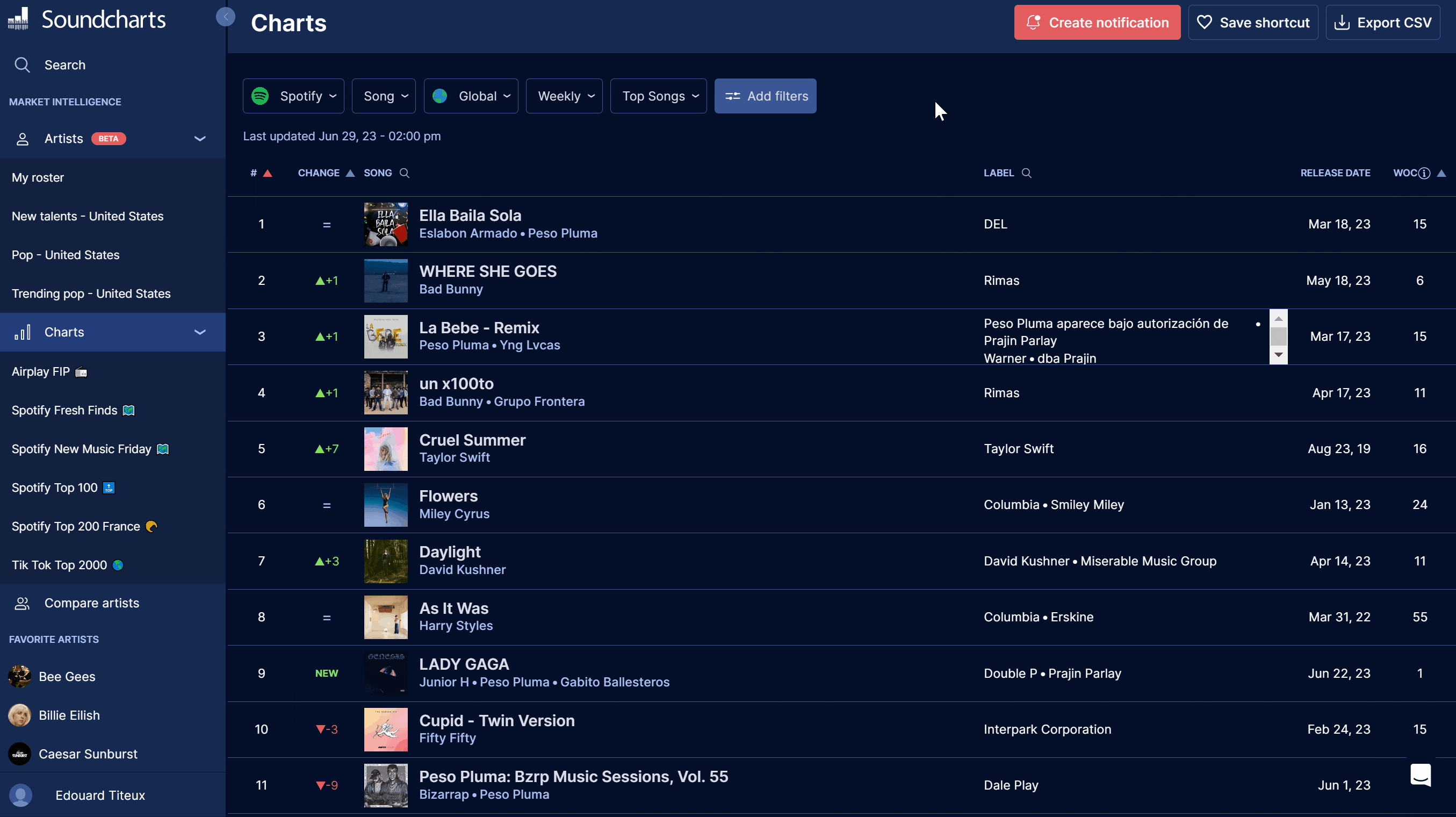Image resolution: width=1456 pixels, height=817 pixels.
Task: Click the song search magnifier icon
Action: tap(405, 173)
